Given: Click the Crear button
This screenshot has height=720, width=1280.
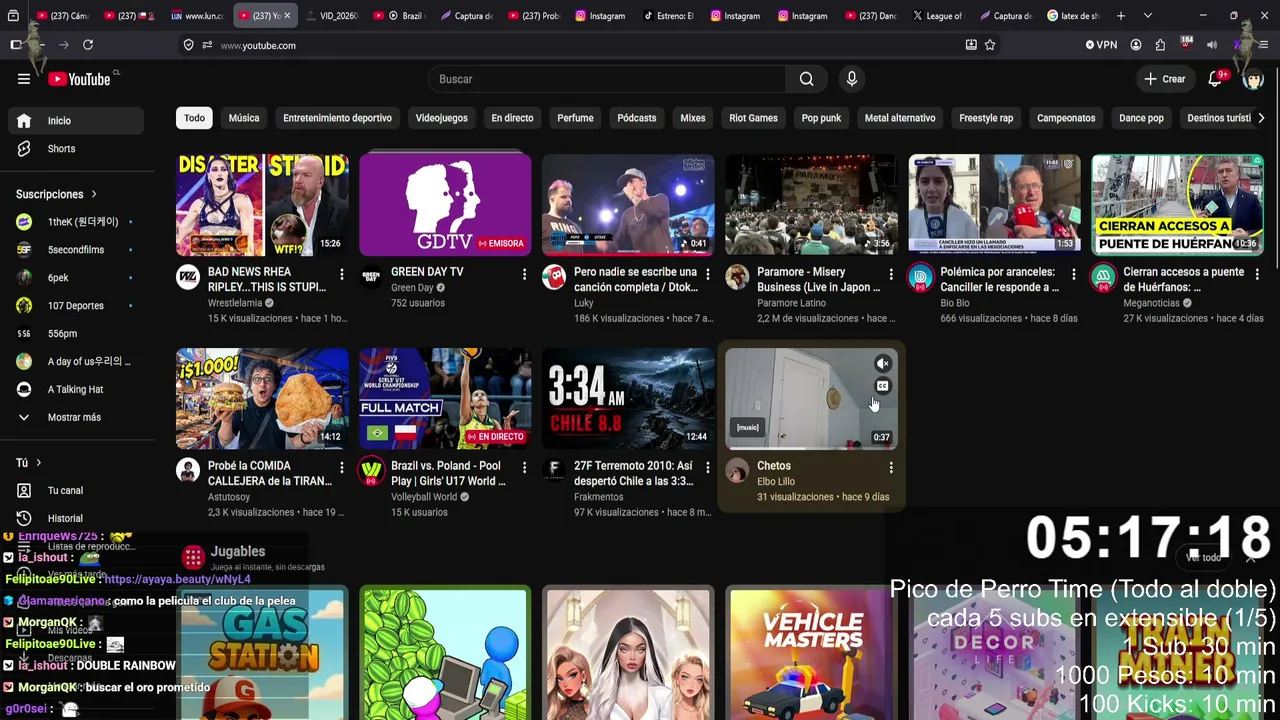Looking at the screenshot, I should (1165, 79).
